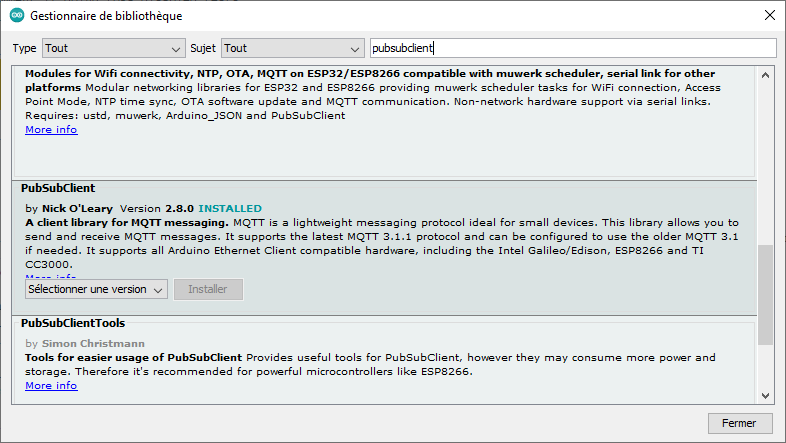
Task: Click the Nick O'Leary author name
Action: coord(79,208)
